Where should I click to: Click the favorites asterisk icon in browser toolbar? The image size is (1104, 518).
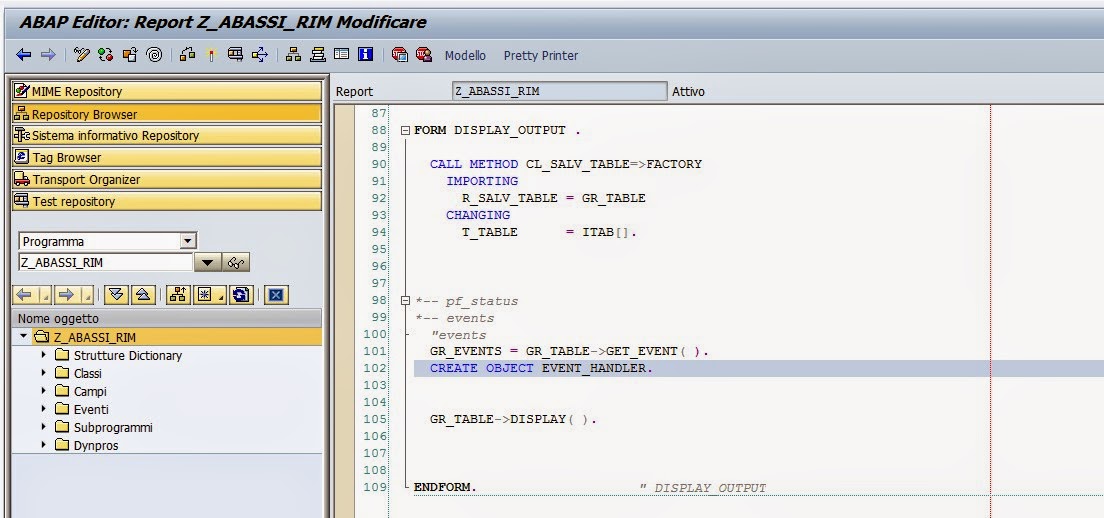(205, 295)
